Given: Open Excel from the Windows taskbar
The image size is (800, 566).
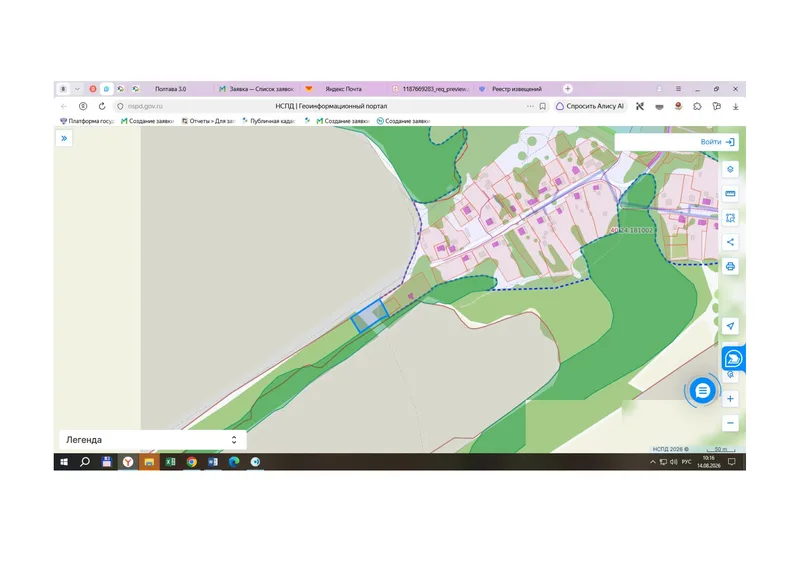Looking at the screenshot, I should (170, 462).
